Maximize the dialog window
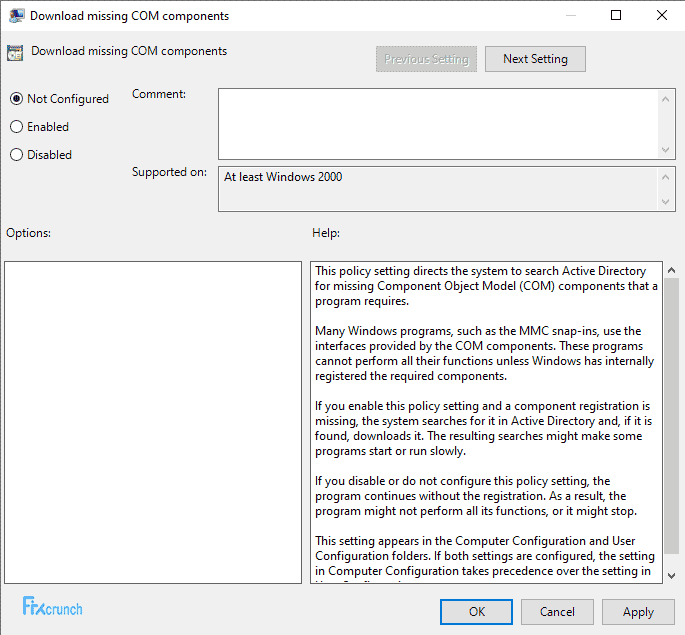 click(616, 15)
